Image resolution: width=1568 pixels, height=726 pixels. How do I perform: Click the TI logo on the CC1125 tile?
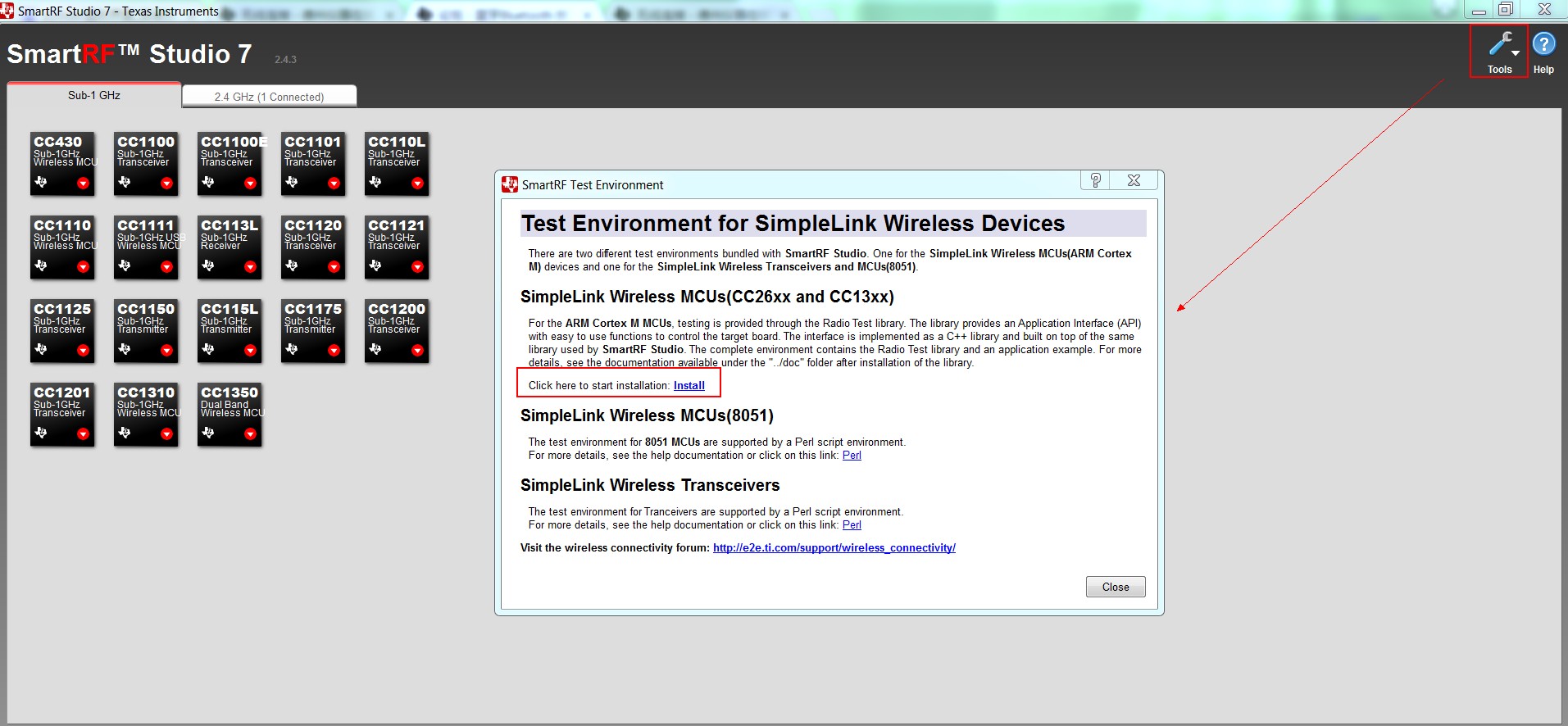coord(41,349)
